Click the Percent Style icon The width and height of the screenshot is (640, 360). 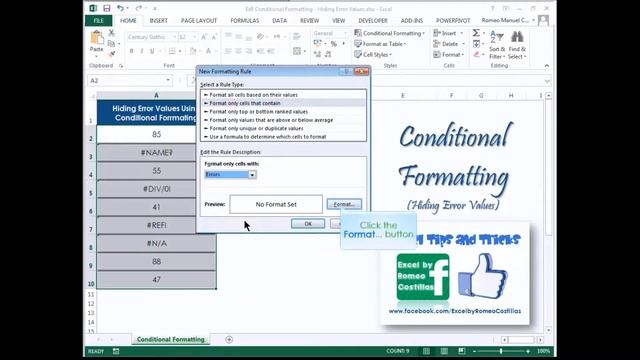334,44
